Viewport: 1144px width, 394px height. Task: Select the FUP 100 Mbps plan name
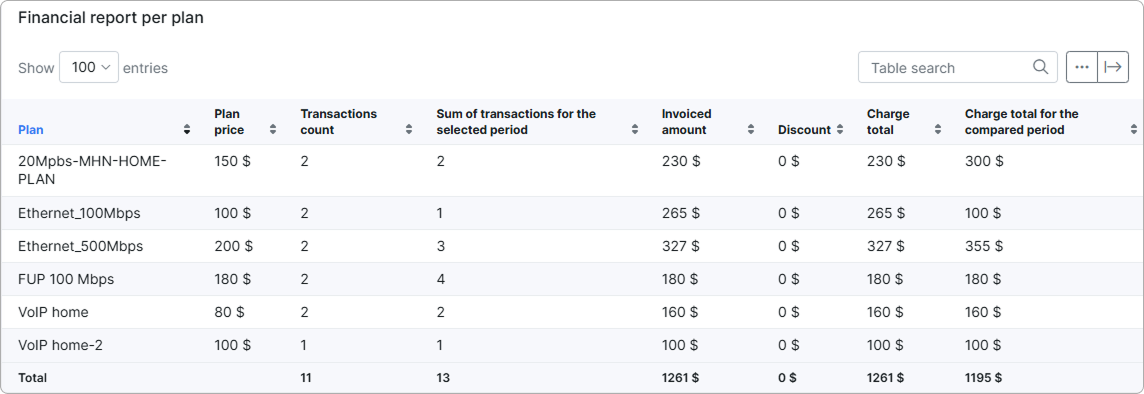pyautogui.click(x=66, y=279)
